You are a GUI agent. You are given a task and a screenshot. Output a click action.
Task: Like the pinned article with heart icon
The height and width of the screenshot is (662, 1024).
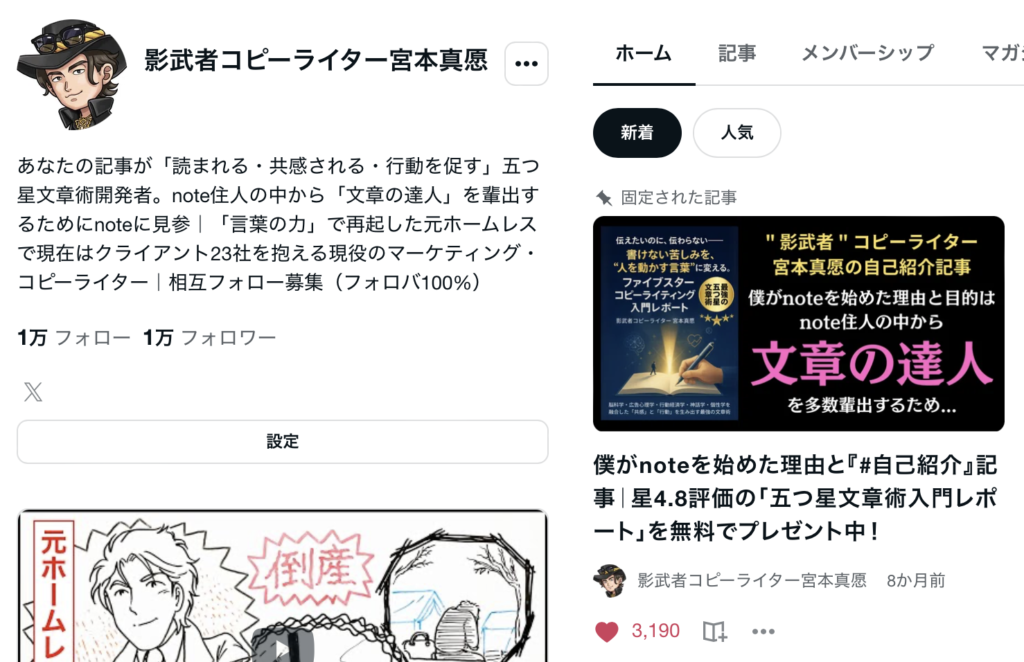[x=607, y=631]
